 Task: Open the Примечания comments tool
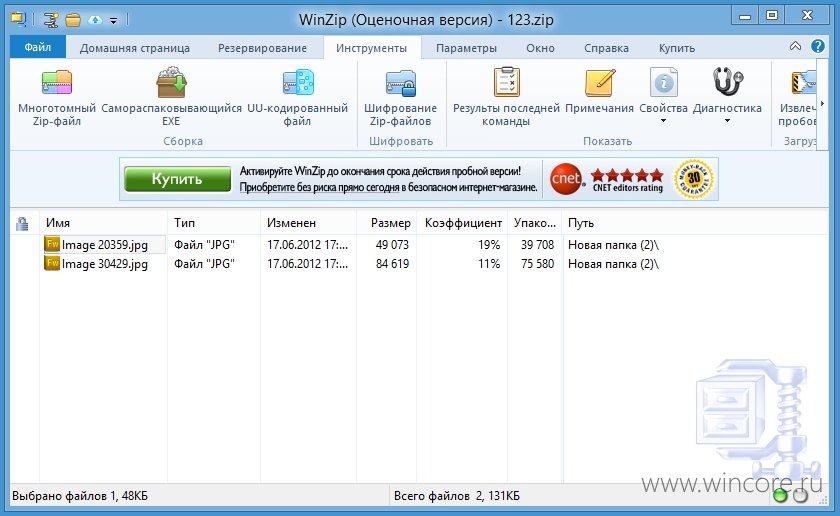(599, 91)
